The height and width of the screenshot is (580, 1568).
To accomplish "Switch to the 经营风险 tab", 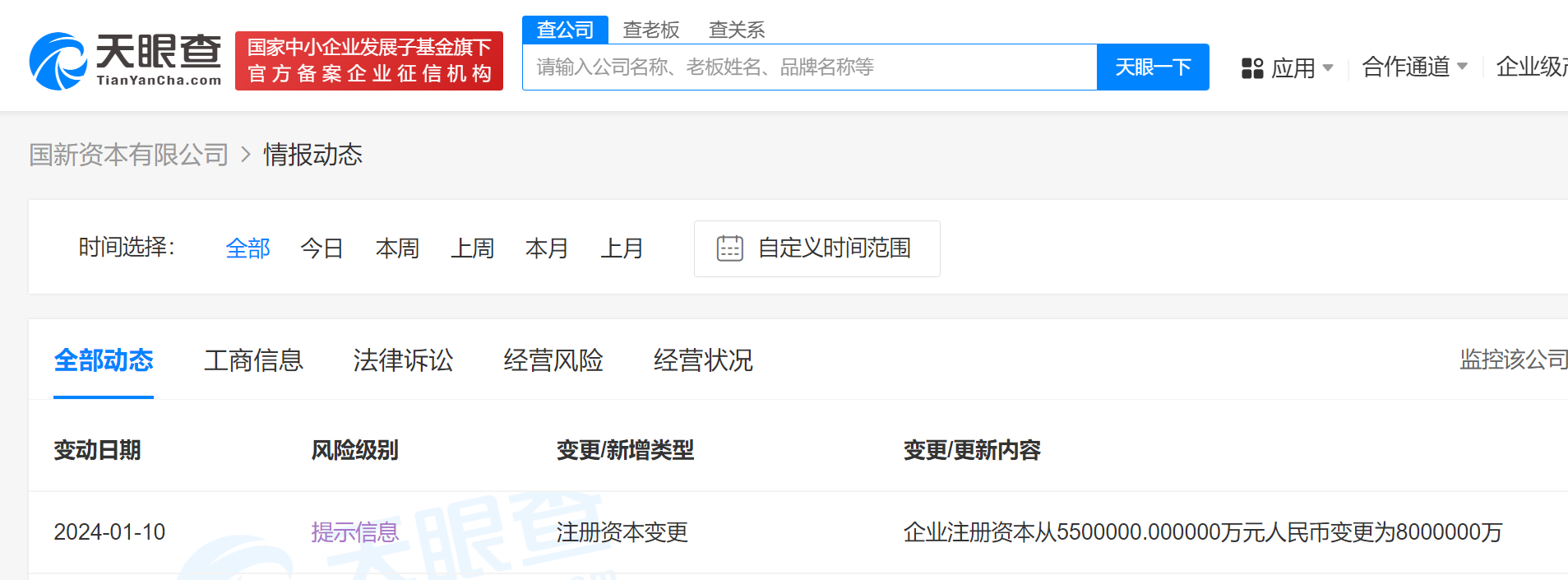I will click(553, 360).
